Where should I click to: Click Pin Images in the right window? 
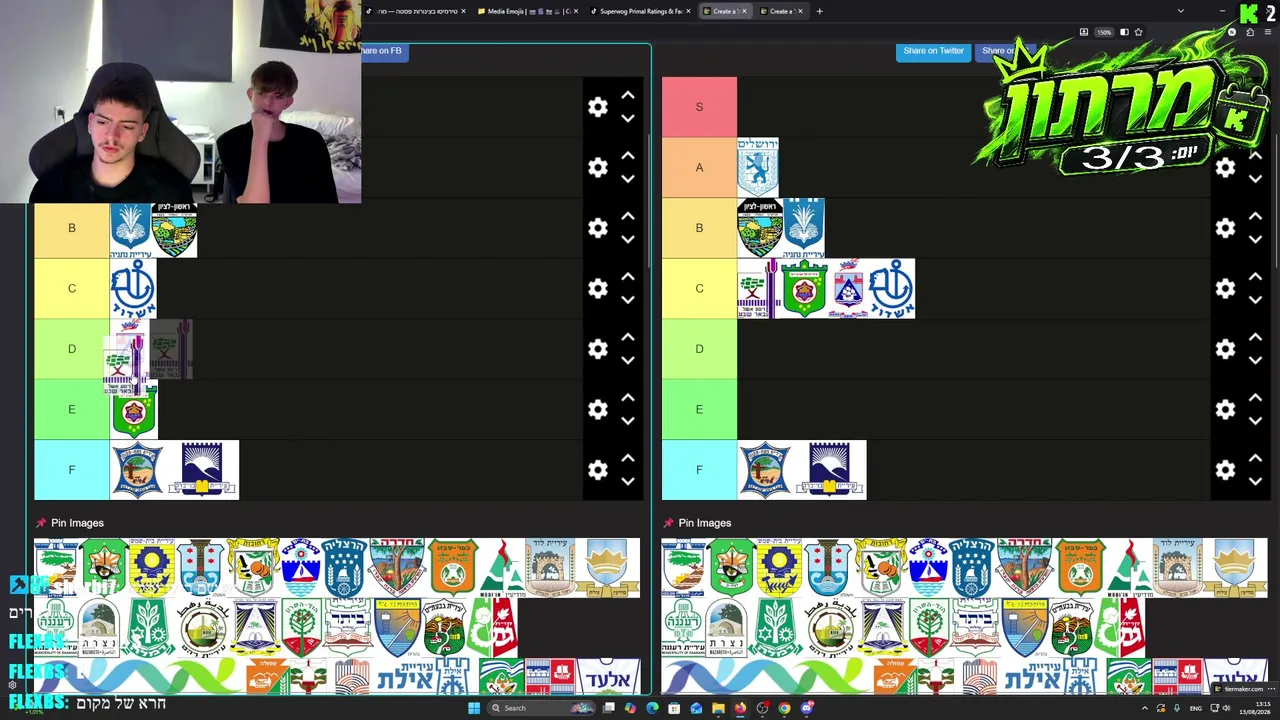[704, 523]
